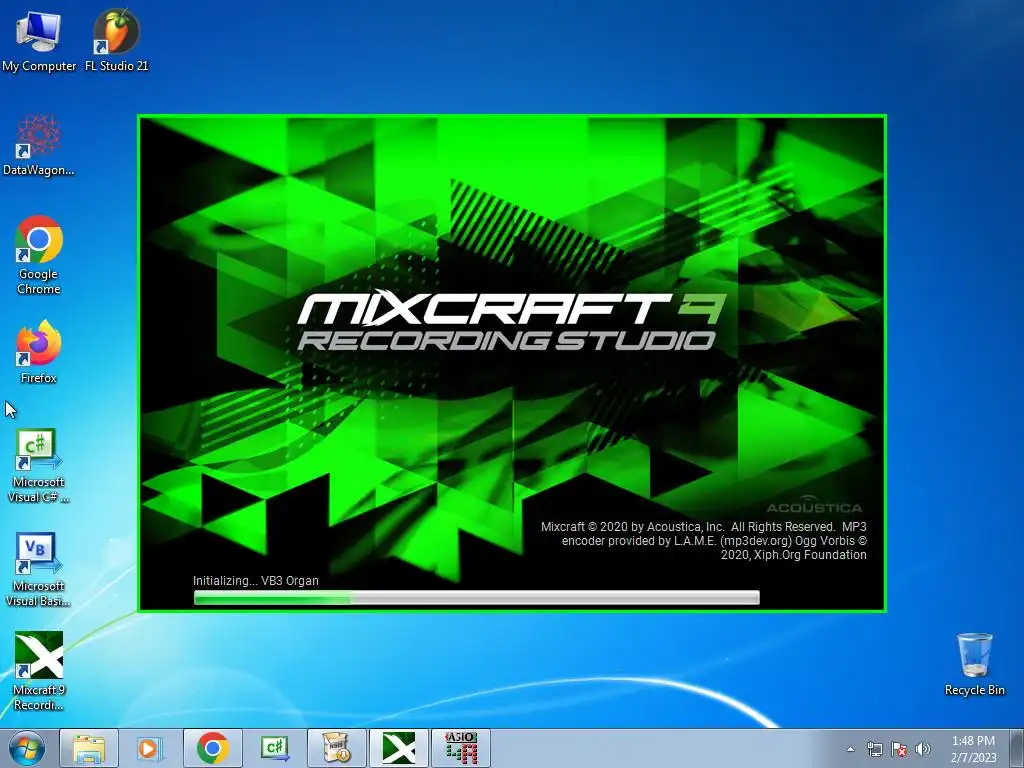Select the DataWagon desktop shortcut
Screen dimensions: 1024x768
coord(39,145)
